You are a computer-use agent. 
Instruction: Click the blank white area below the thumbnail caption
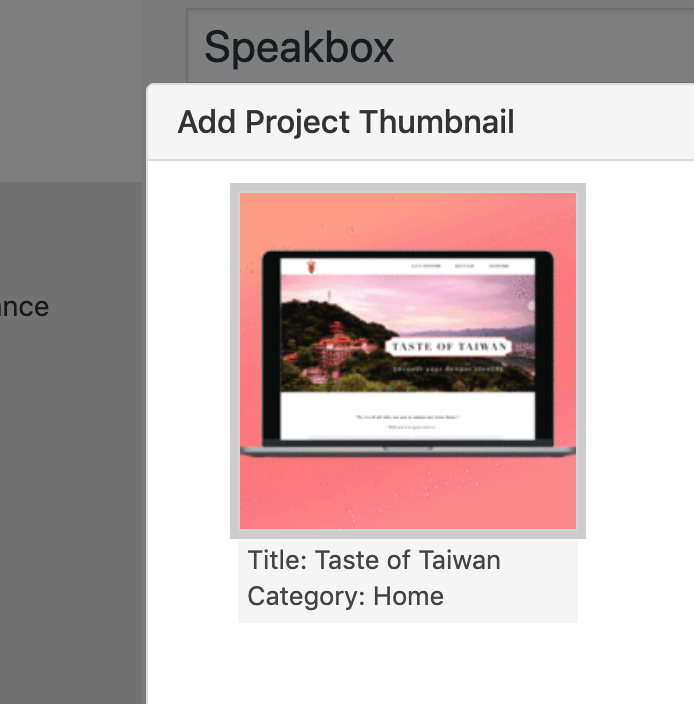420,665
